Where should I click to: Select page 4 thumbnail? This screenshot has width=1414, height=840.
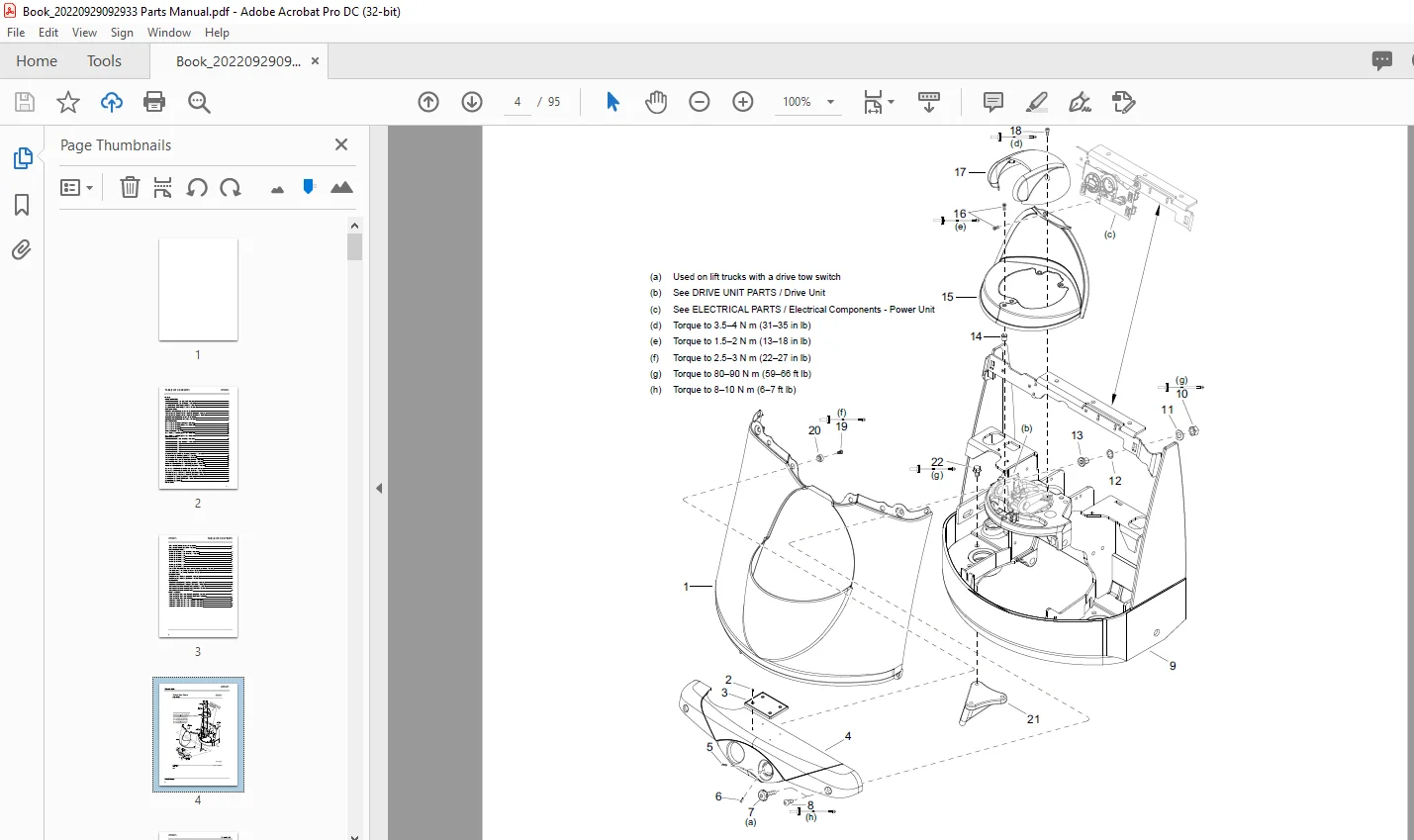point(198,734)
